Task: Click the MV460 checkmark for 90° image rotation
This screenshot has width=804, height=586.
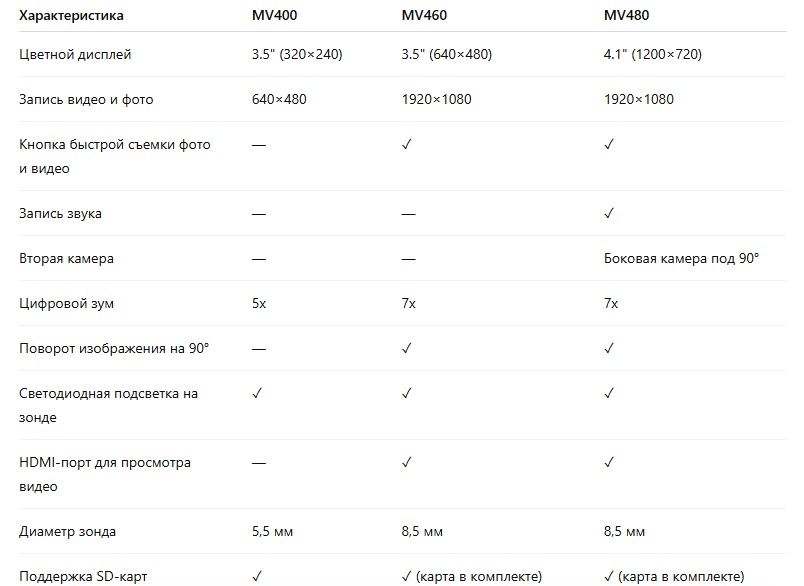Action: pos(407,348)
